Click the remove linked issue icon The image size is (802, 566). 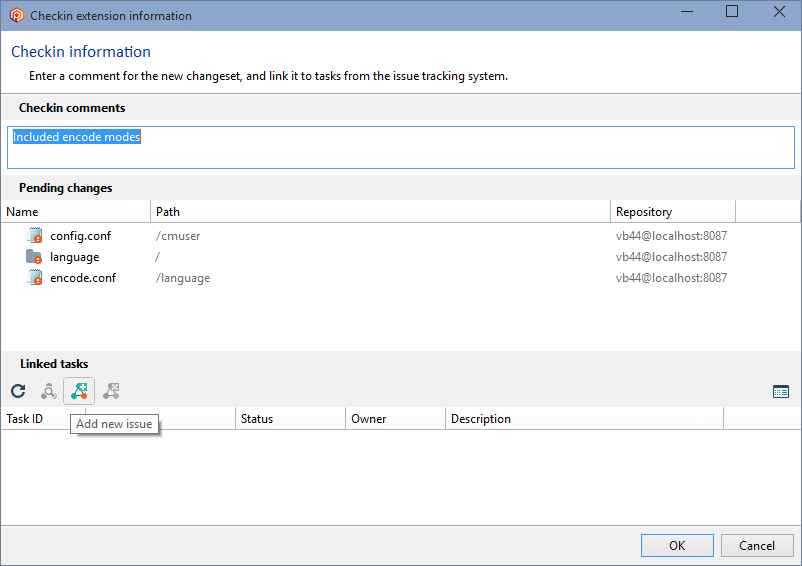111,391
